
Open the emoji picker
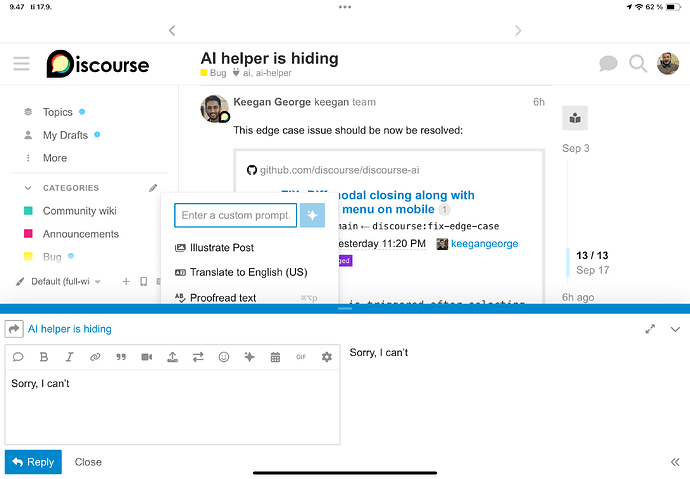[224, 357]
